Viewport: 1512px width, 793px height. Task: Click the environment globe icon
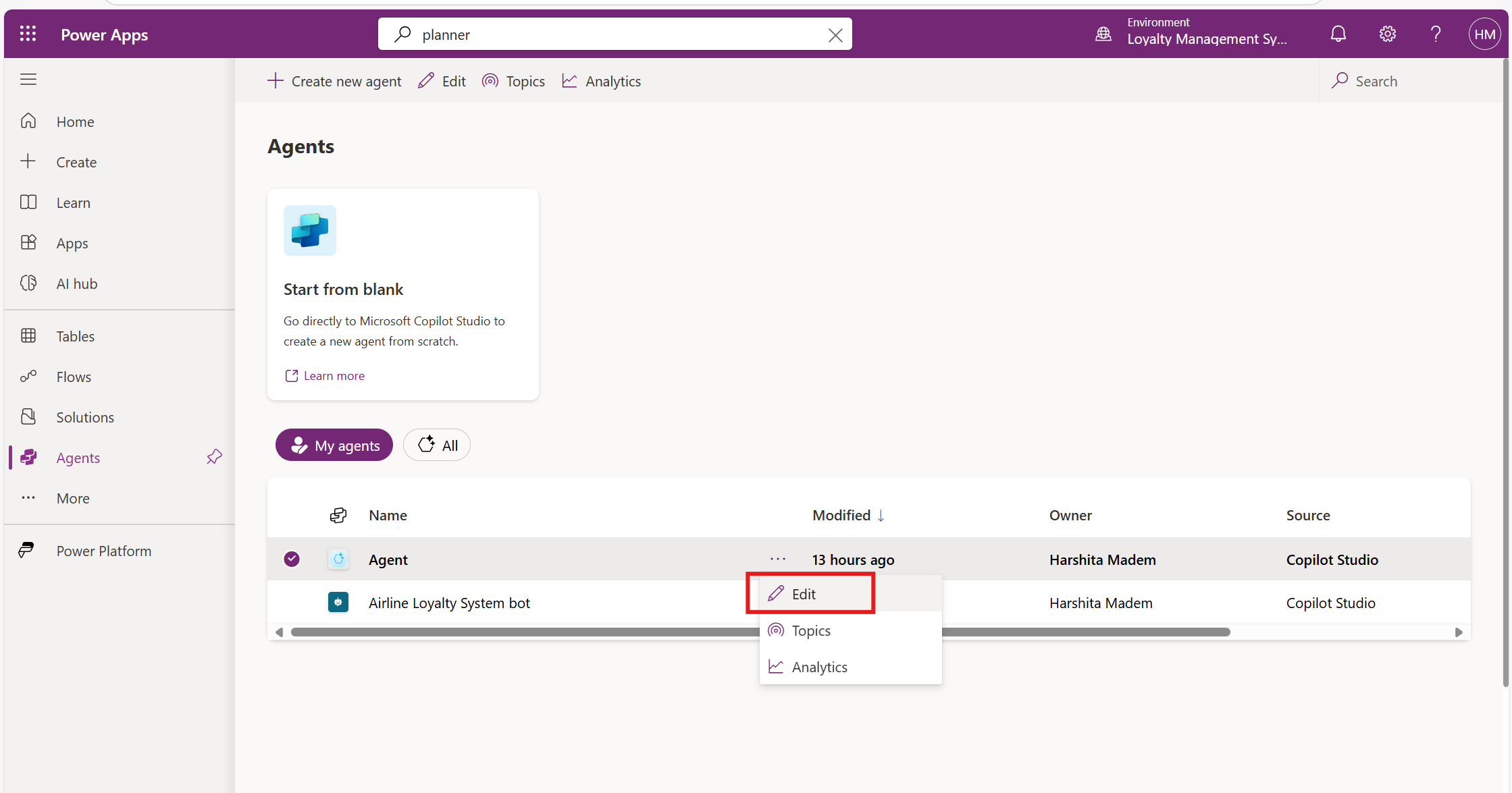[1103, 34]
